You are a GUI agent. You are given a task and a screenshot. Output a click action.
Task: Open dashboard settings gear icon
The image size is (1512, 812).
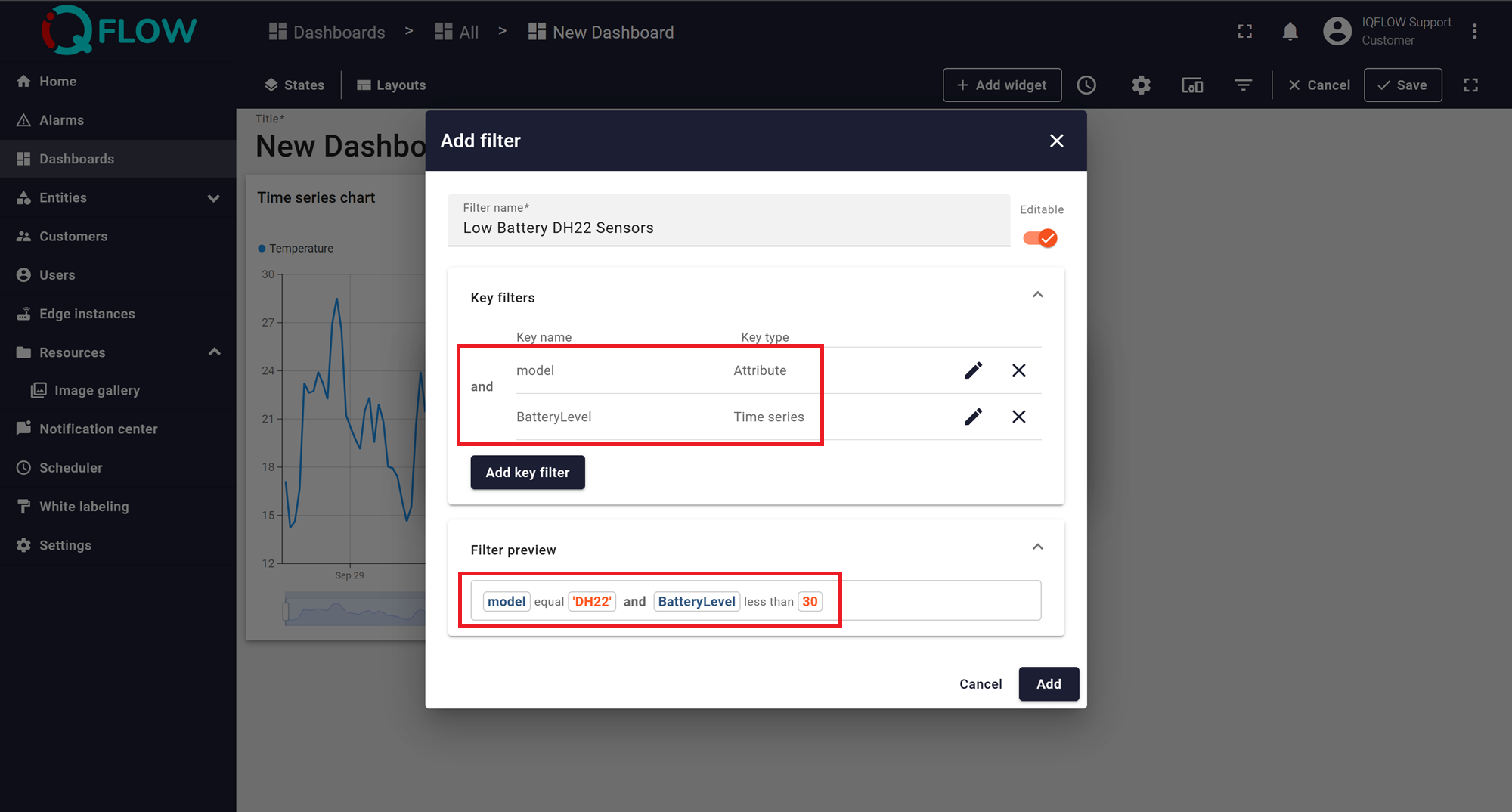1141,85
